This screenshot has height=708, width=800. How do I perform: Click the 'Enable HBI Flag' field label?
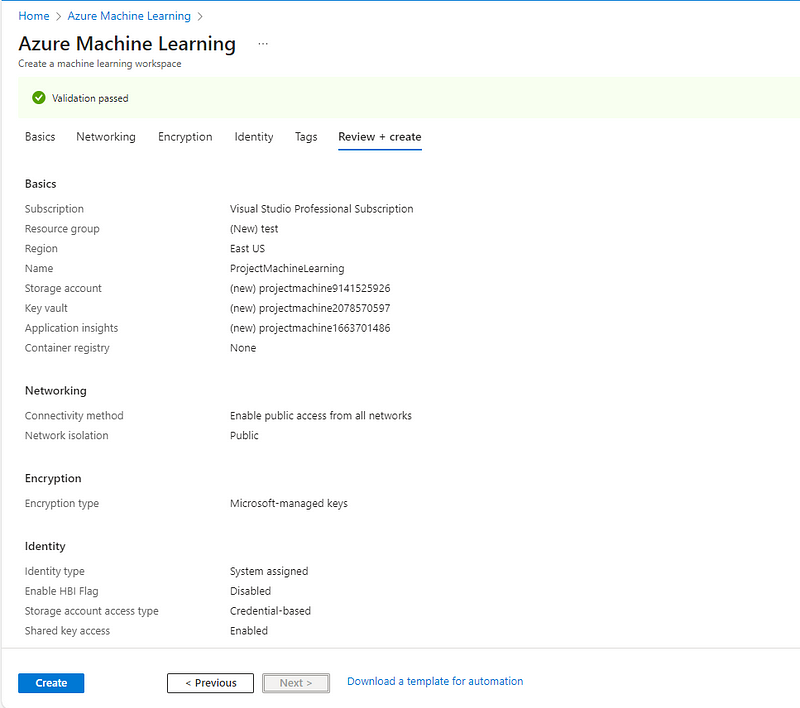(x=61, y=591)
